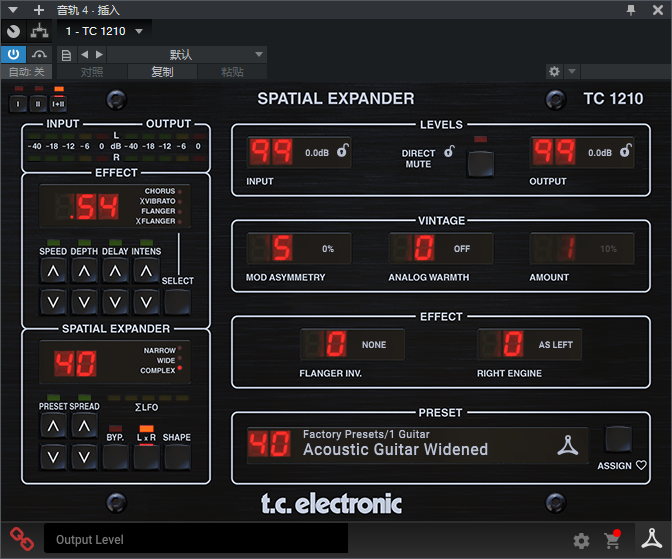Click the 粘贴 paste button
This screenshot has height=559, width=672.
[232, 72]
